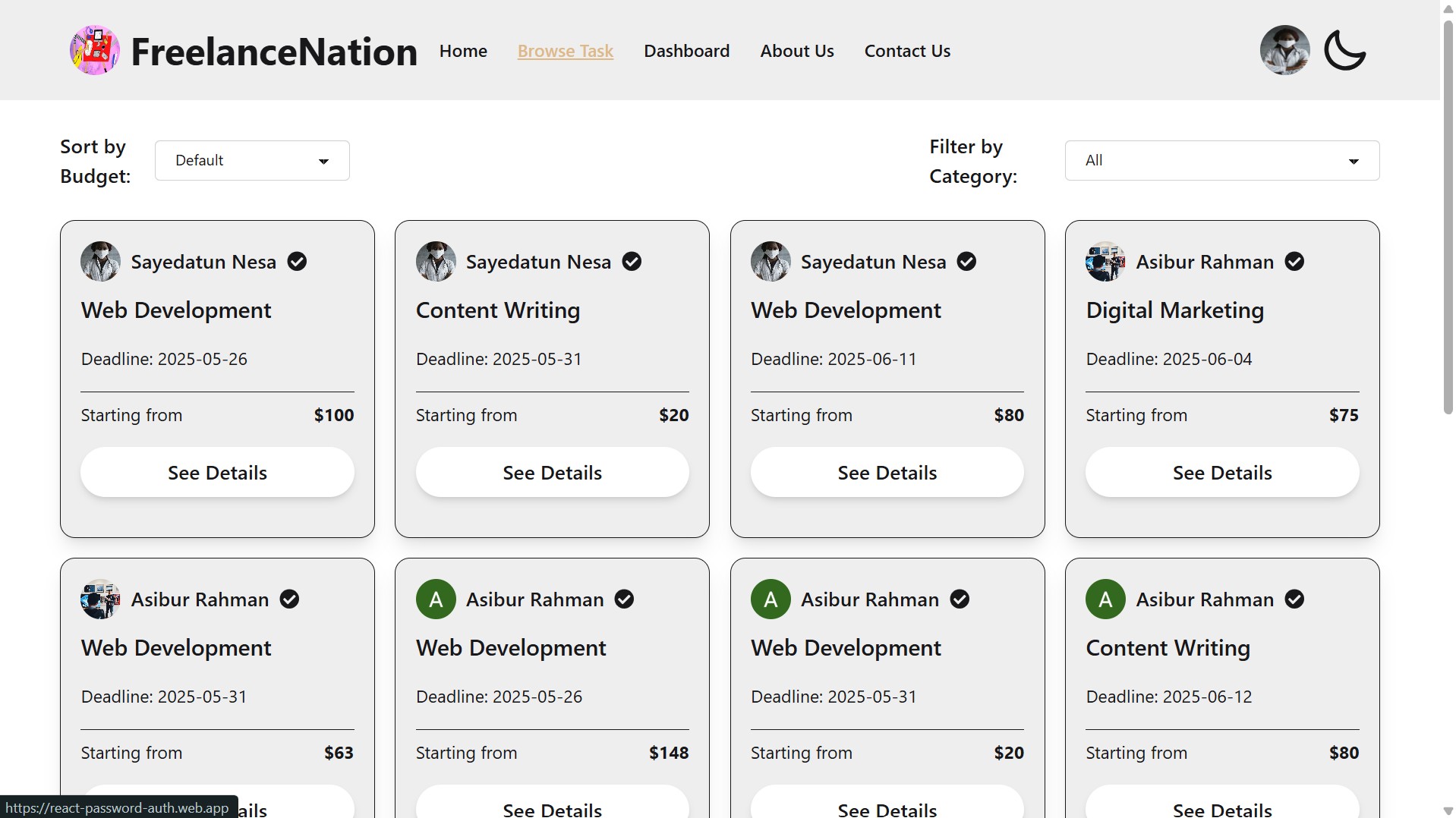Click verified badge on $100 Web Development card
The image size is (1456, 818).
pyautogui.click(x=297, y=262)
